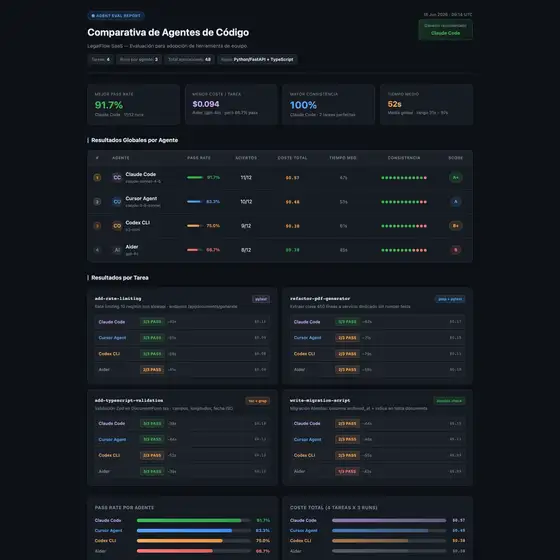The width and height of the screenshot is (560, 560).
Task: Click the B+ score badge for Codex CLI
Action: tap(455, 226)
